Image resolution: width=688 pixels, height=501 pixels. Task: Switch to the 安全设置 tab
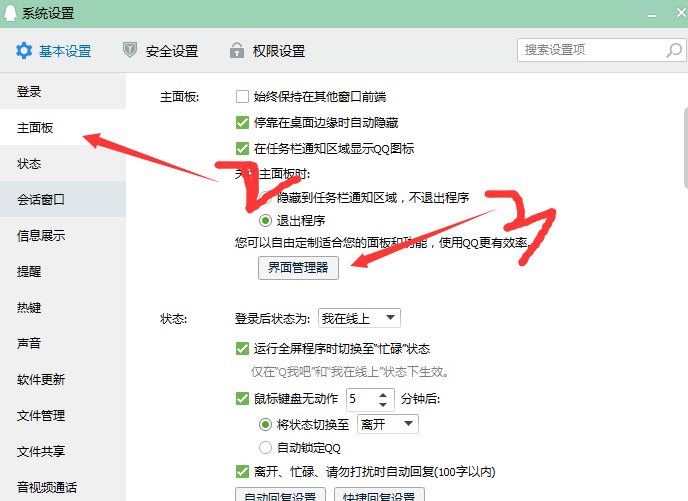click(160, 51)
